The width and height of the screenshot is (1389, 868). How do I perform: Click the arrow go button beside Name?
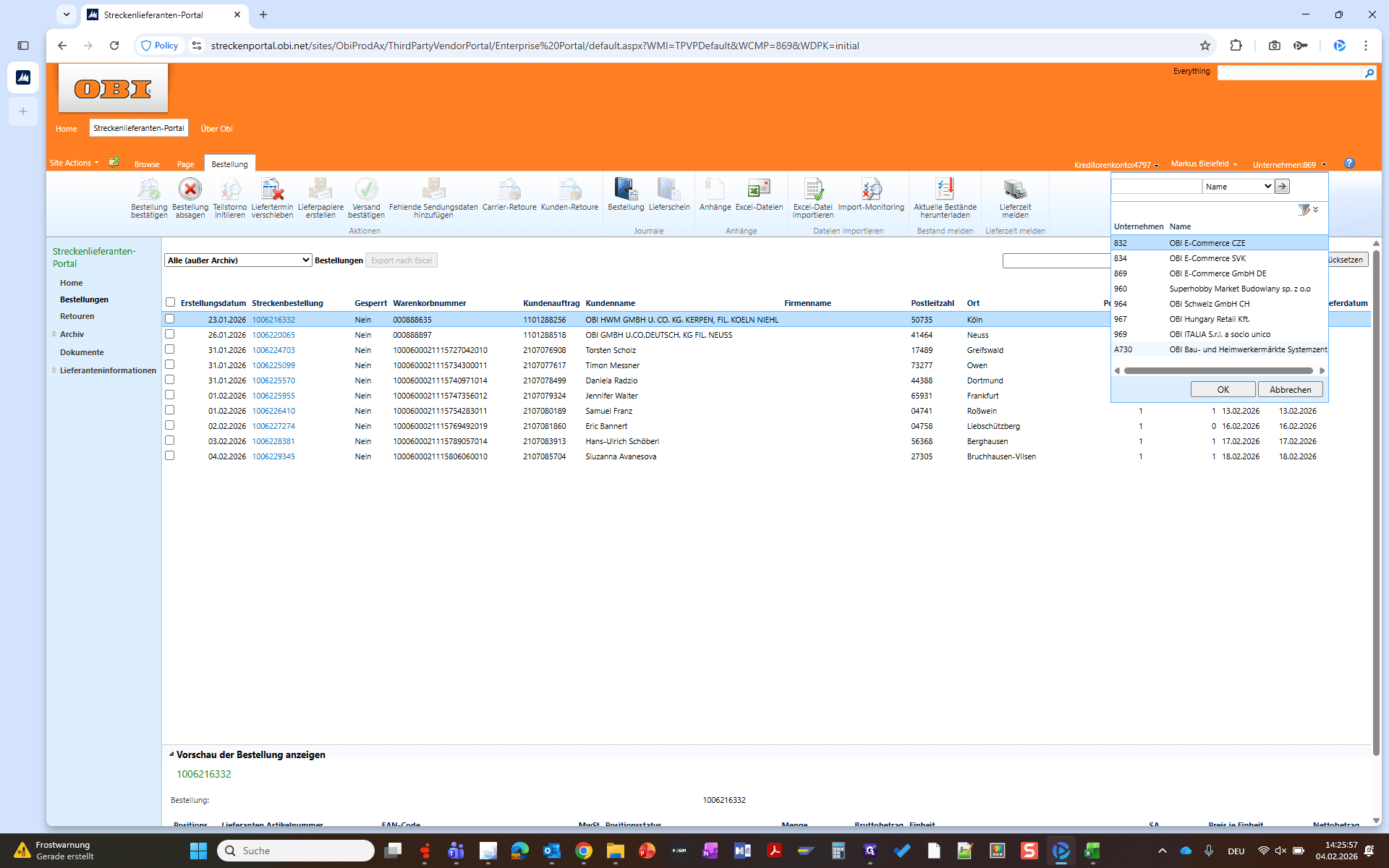pyautogui.click(x=1282, y=187)
